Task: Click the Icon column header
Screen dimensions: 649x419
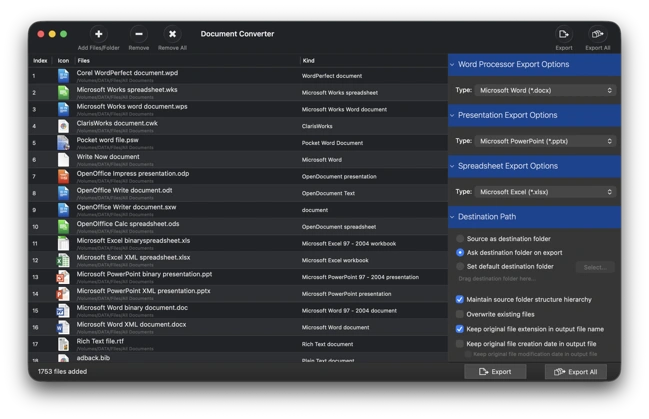Action: [x=63, y=60]
